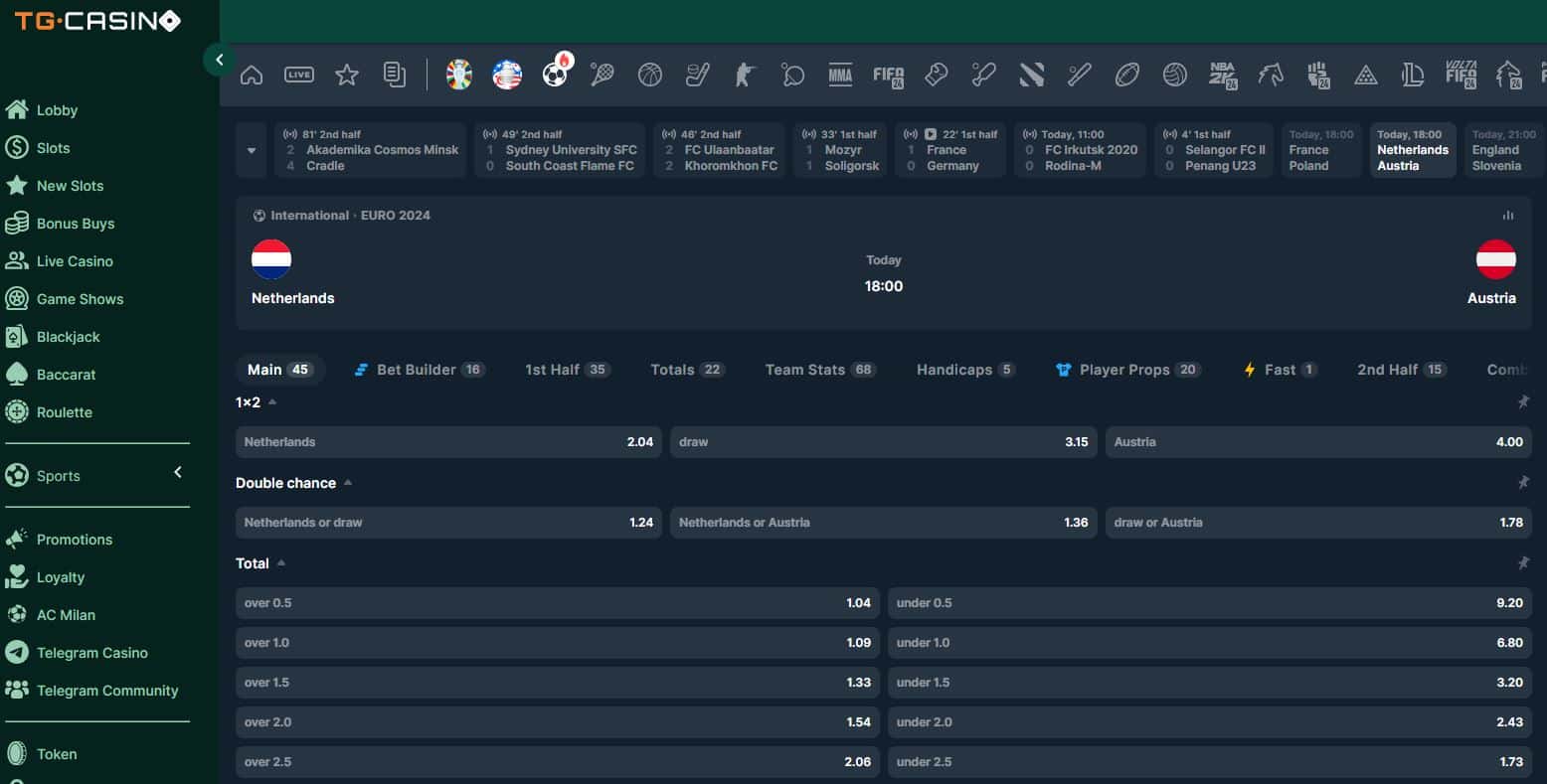This screenshot has height=784, width=1547.
Task: Choose the MMA sport icon
Action: click(841, 75)
